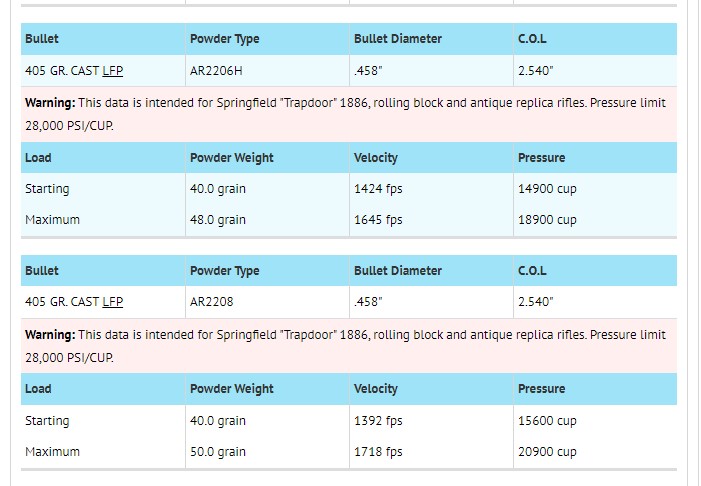Click the 15600 cup pressure value
Image resolution: width=701 pixels, height=486 pixels.
point(547,421)
